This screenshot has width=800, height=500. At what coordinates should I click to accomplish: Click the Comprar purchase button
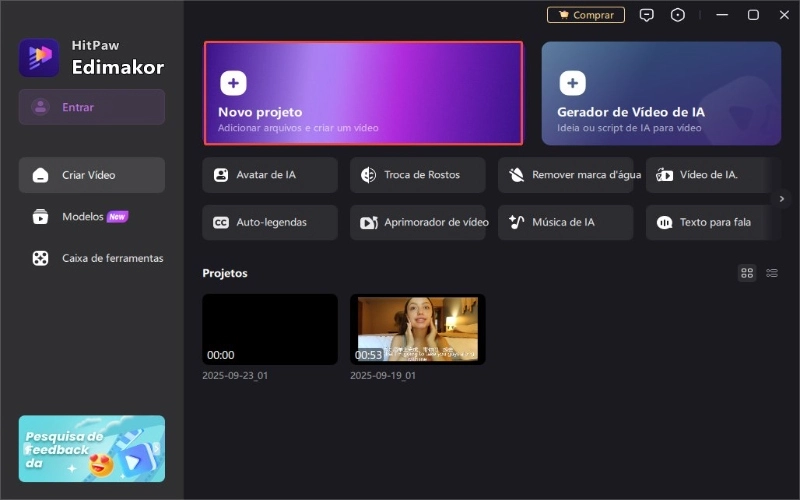pos(586,15)
